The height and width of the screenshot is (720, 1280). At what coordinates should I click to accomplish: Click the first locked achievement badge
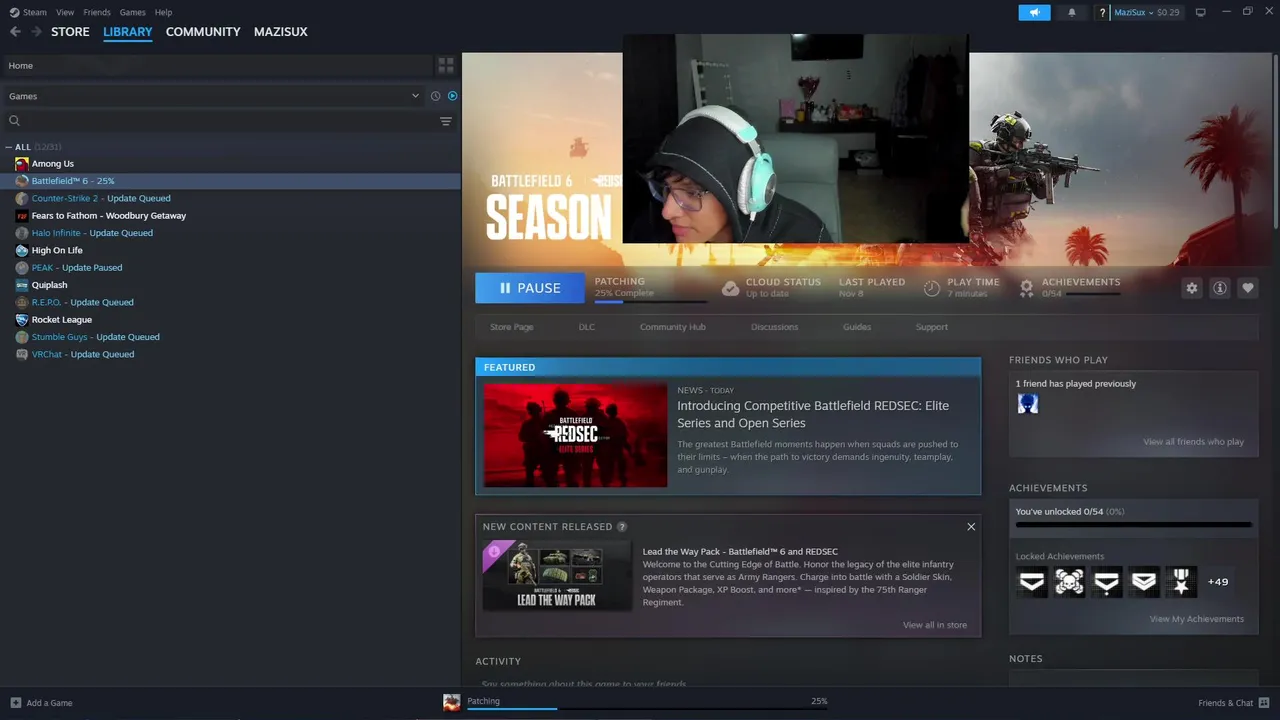tap(1032, 581)
